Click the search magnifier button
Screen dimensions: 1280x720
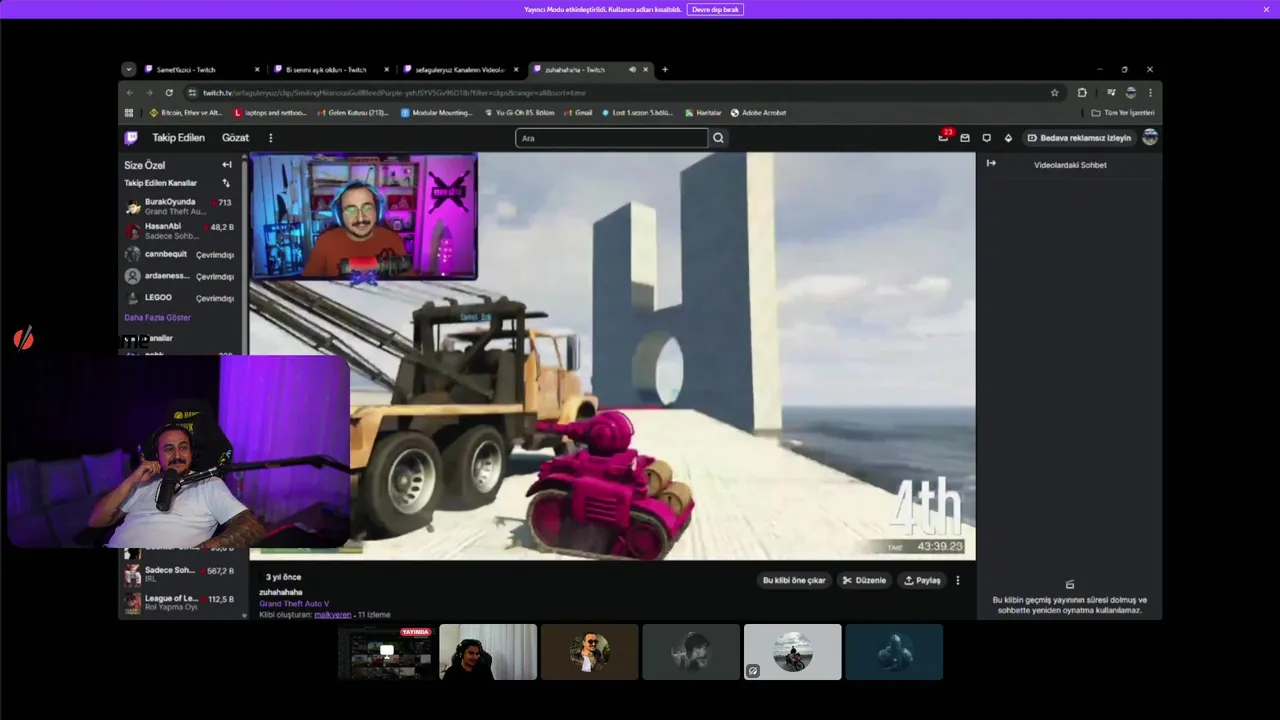pyautogui.click(x=718, y=138)
